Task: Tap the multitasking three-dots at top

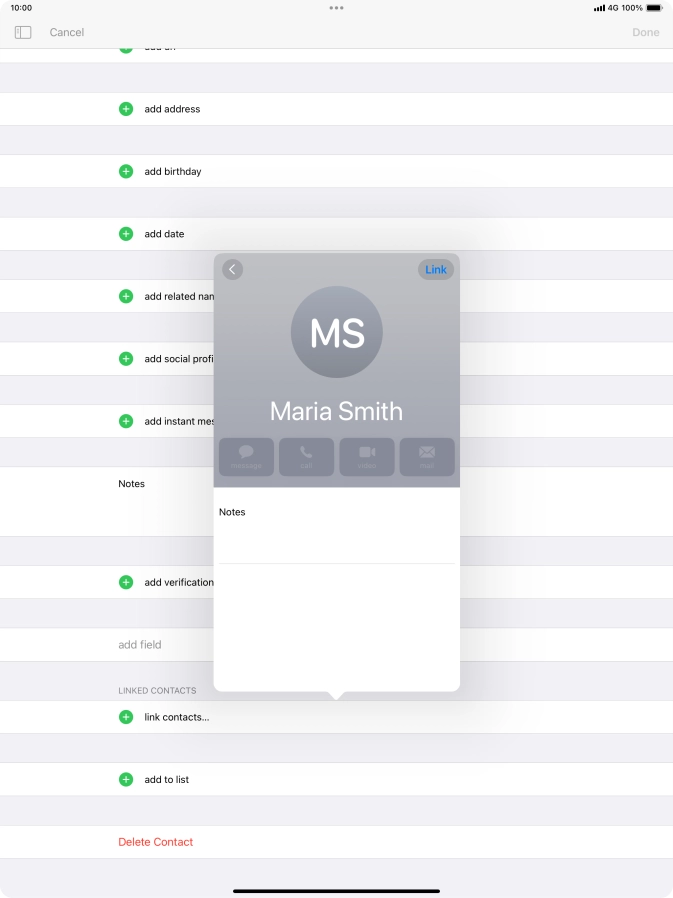Action: coord(336,8)
